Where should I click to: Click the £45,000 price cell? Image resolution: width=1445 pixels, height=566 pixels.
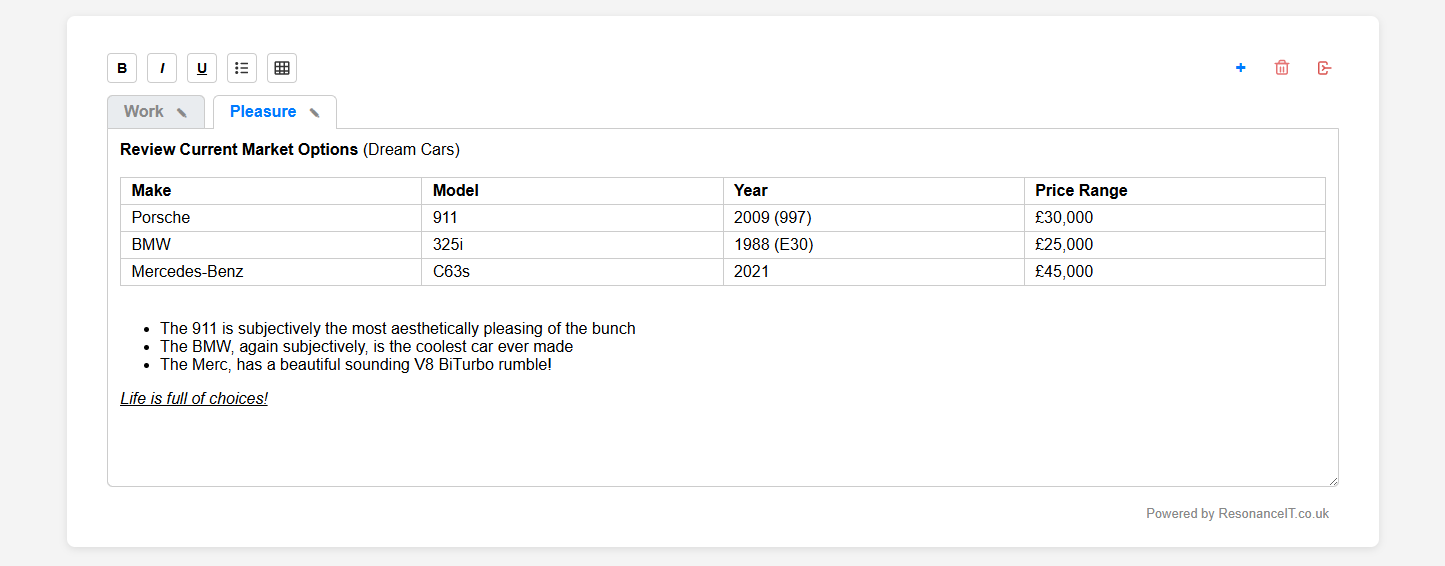point(1064,272)
